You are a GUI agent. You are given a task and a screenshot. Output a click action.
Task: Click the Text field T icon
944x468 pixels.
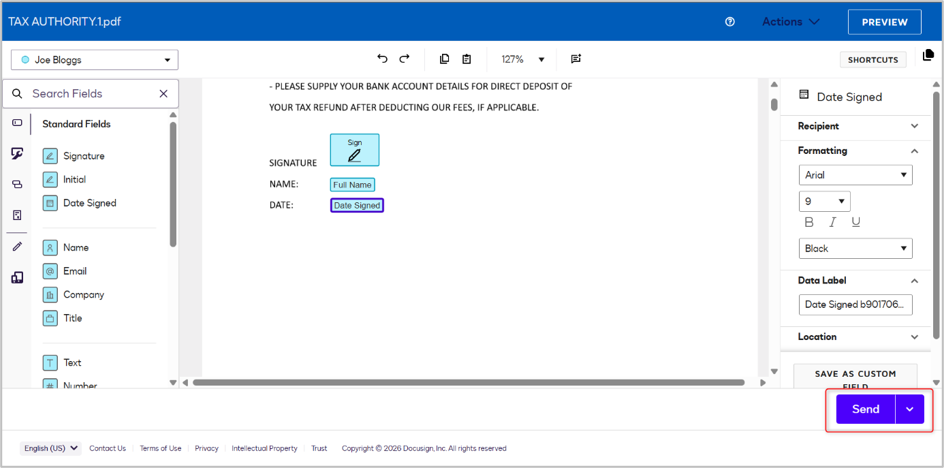[50, 363]
